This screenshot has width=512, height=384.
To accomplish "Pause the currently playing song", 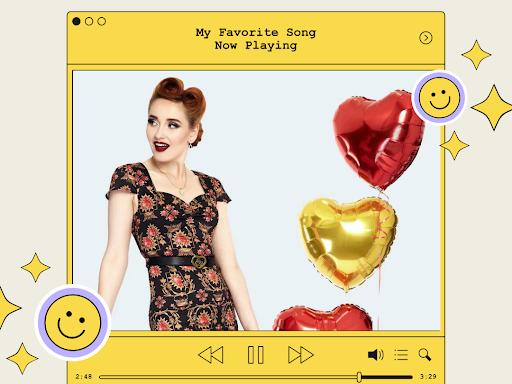I will click(256, 355).
